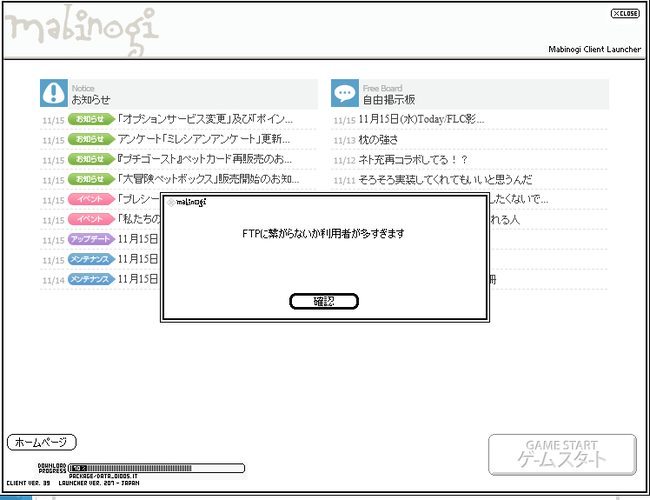The image size is (650, 500).
Task: Click the dialog message FTPに繋がらないか利用者が多すぎます
Action: tap(323, 233)
